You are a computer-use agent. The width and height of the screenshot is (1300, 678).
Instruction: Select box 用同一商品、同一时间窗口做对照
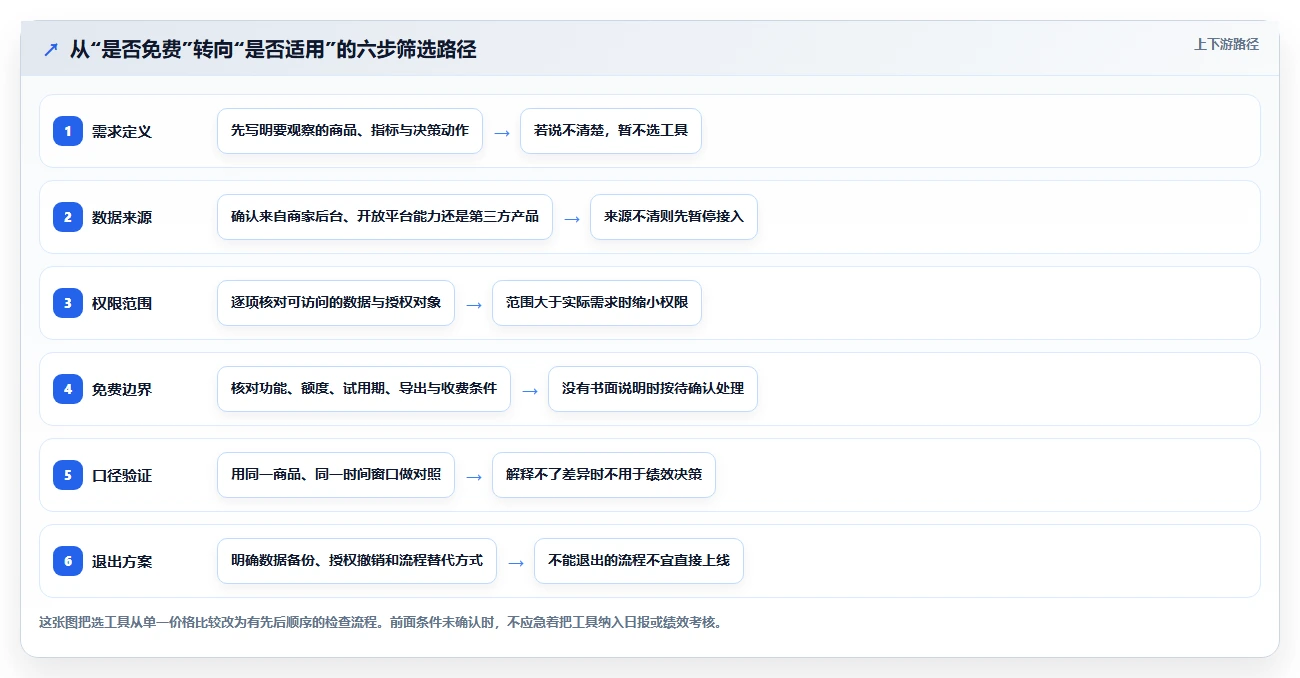336,475
